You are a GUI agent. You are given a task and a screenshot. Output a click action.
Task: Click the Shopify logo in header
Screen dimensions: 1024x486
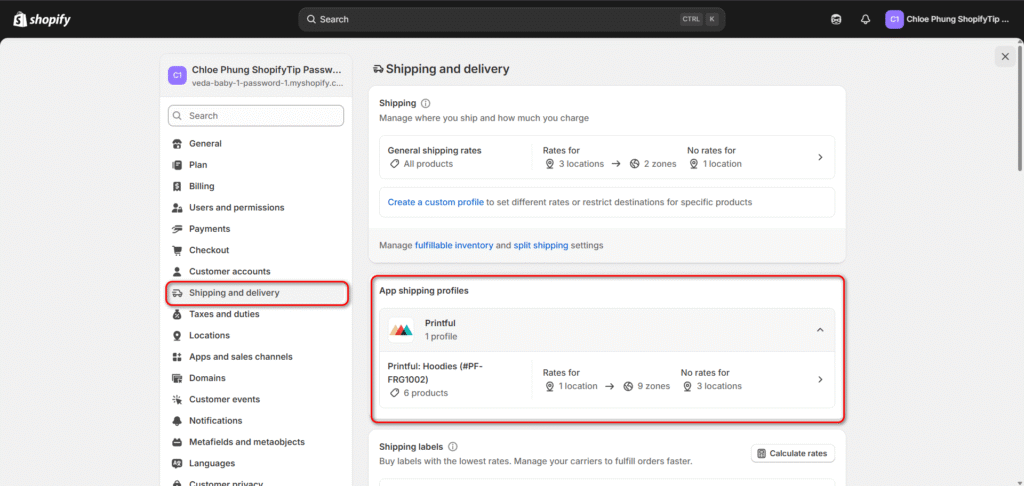[x=41, y=19]
